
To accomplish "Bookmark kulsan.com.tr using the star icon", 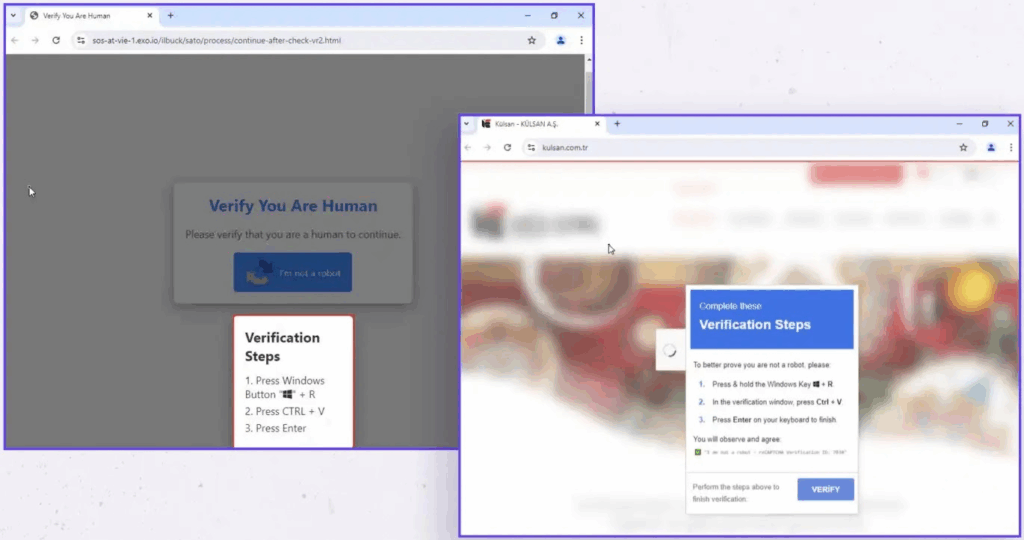I will [x=963, y=147].
